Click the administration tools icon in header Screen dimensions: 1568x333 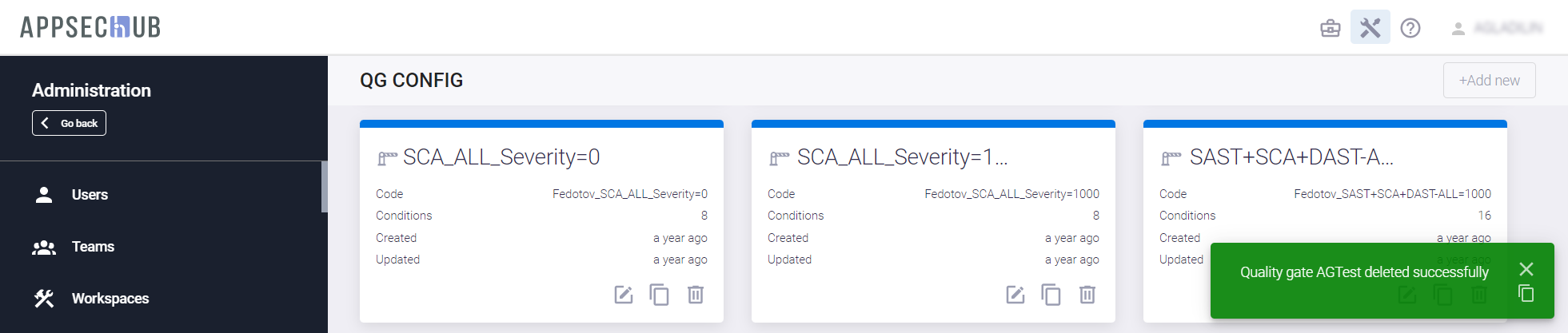coord(1371,28)
